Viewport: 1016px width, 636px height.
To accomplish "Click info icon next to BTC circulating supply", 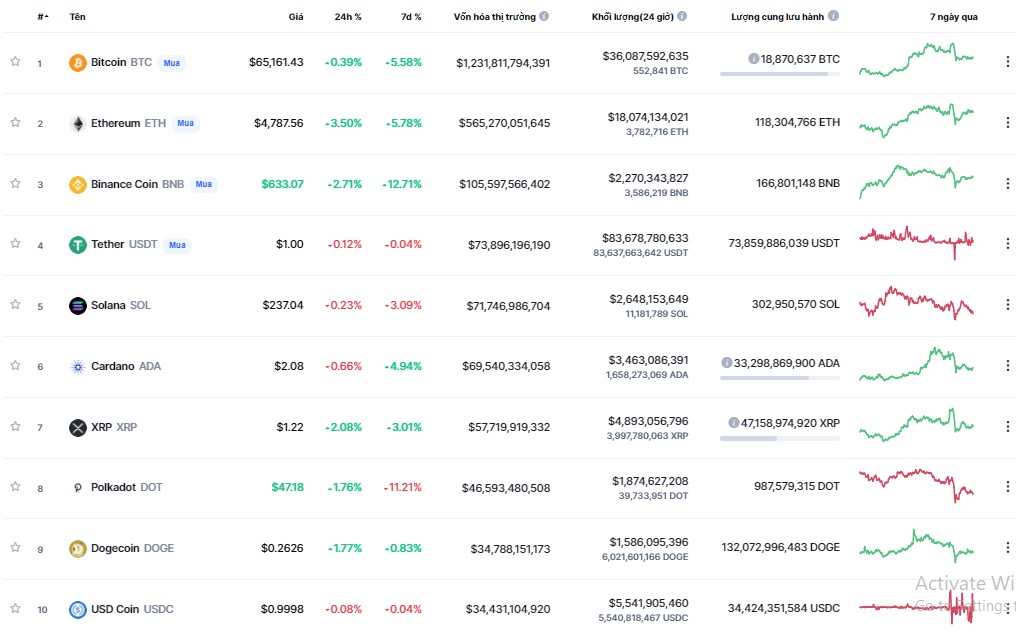I will (x=754, y=59).
